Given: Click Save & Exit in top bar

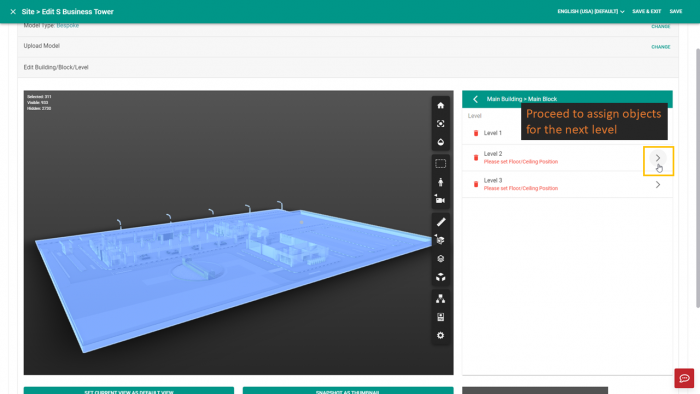Looking at the screenshot, I should point(646,12).
